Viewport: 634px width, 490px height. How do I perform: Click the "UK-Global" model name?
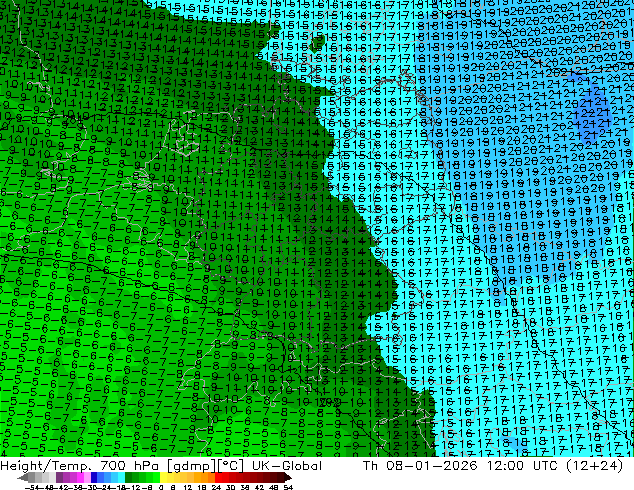tap(287, 466)
